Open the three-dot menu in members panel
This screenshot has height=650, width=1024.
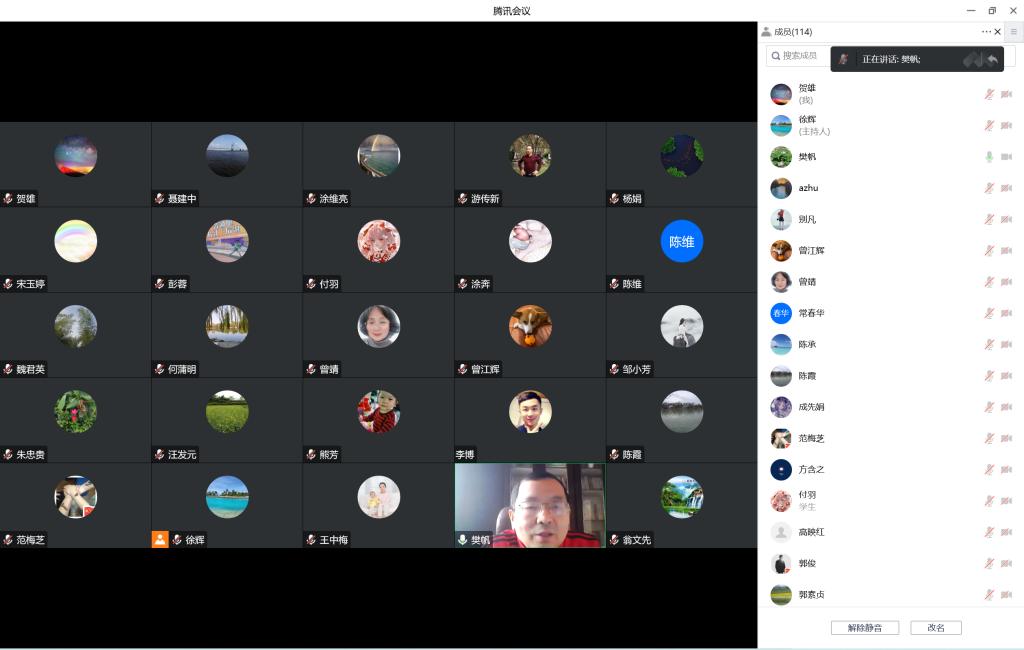pyautogui.click(x=986, y=32)
